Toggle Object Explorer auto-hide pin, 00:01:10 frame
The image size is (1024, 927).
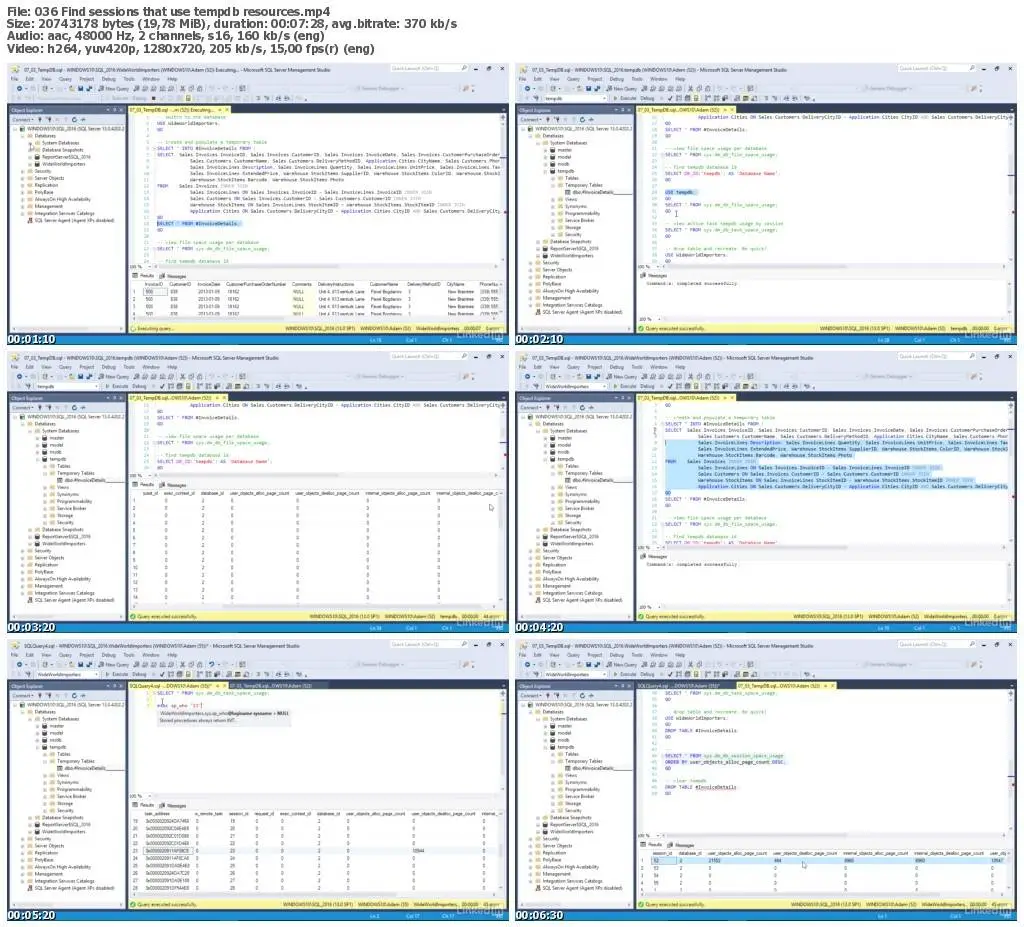click(114, 110)
